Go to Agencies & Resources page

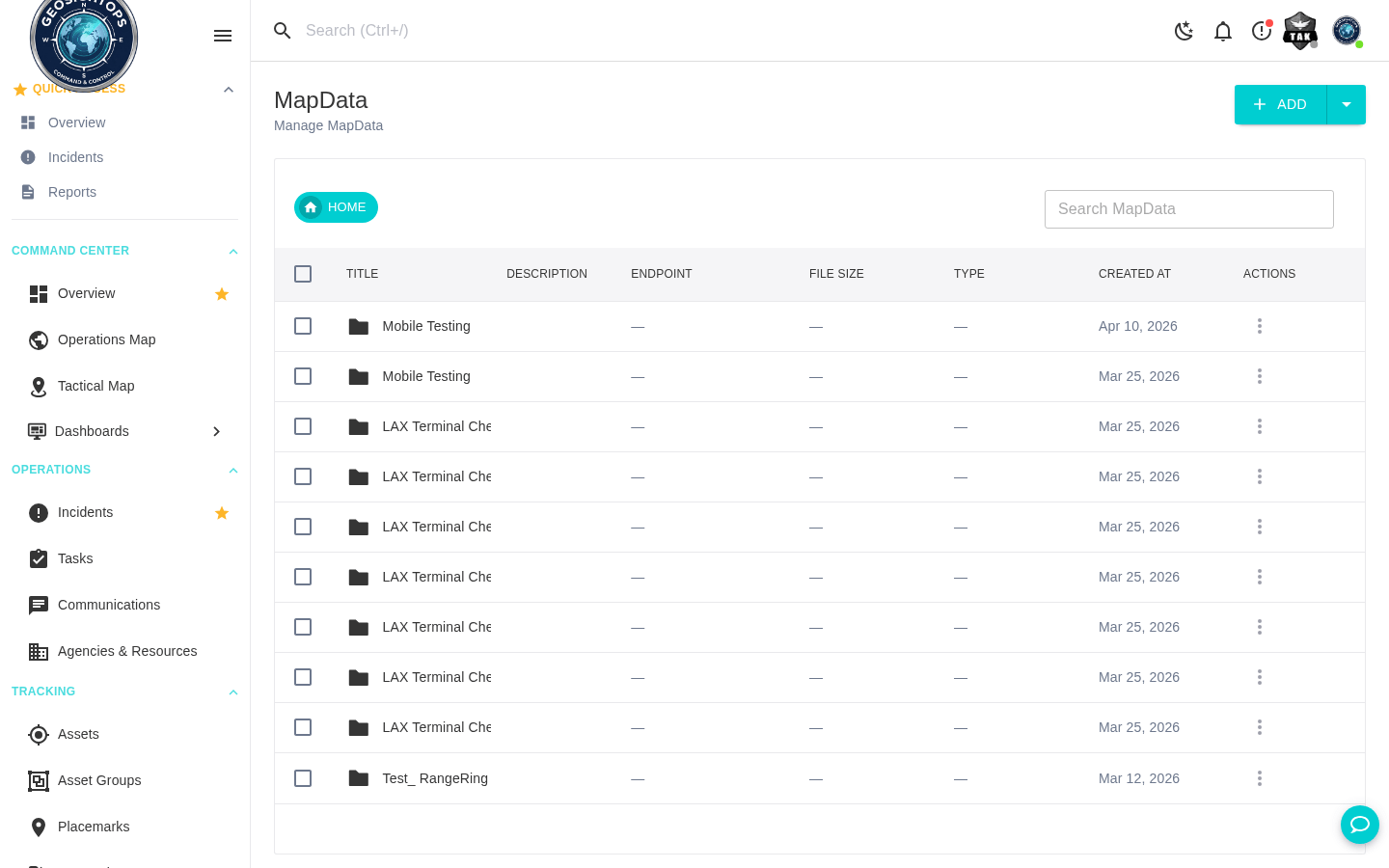[127, 651]
